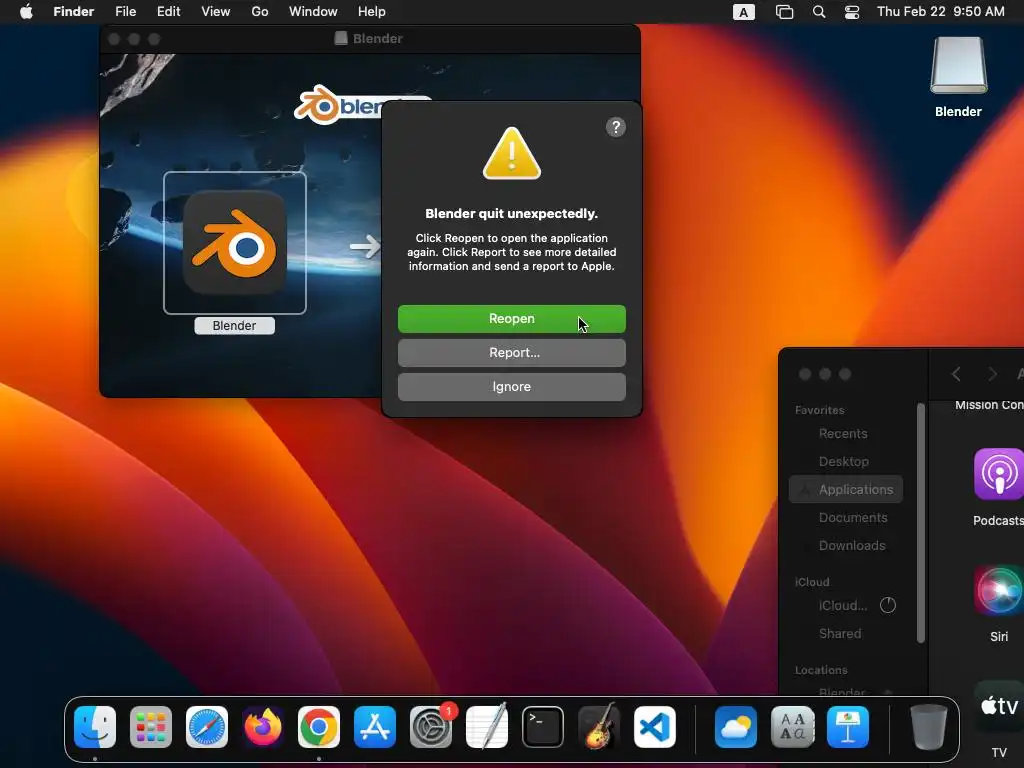
Task: Select Shared in Finder sidebar
Action: pyautogui.click(x=846, y=633)
